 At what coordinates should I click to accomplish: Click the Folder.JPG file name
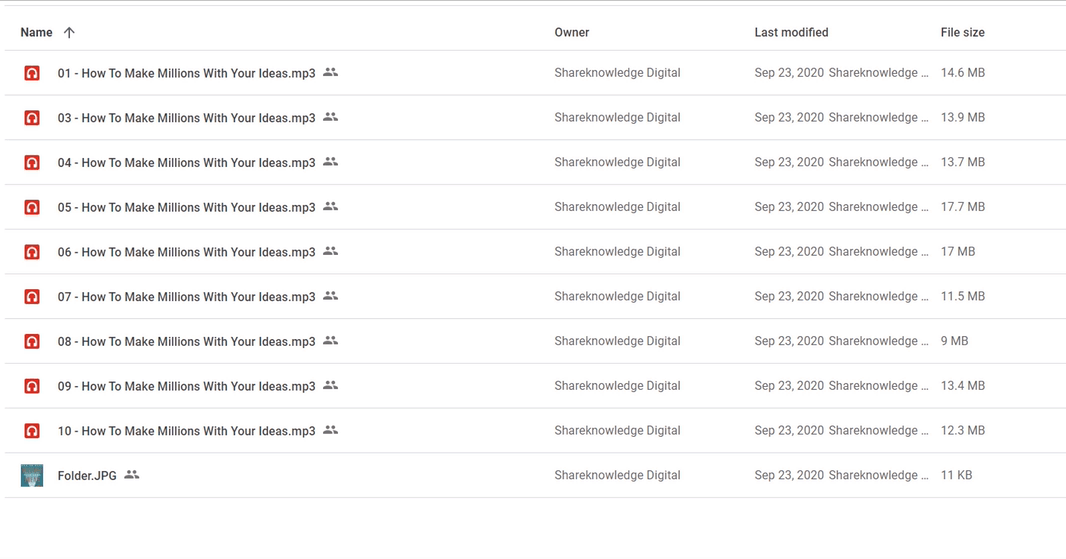click(87, 476)
